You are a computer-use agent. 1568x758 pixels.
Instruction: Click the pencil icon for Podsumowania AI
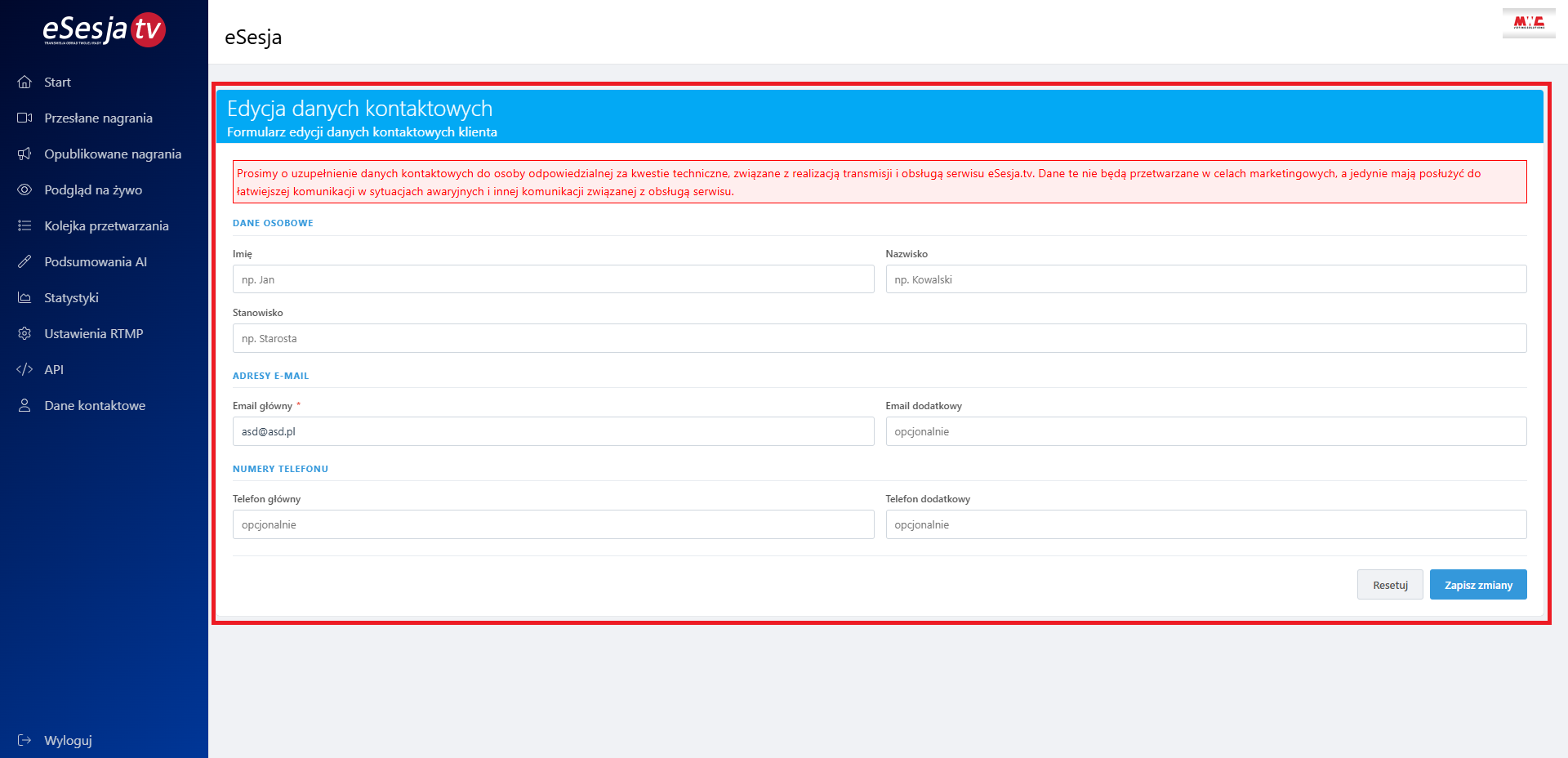(x=24, y=261)
